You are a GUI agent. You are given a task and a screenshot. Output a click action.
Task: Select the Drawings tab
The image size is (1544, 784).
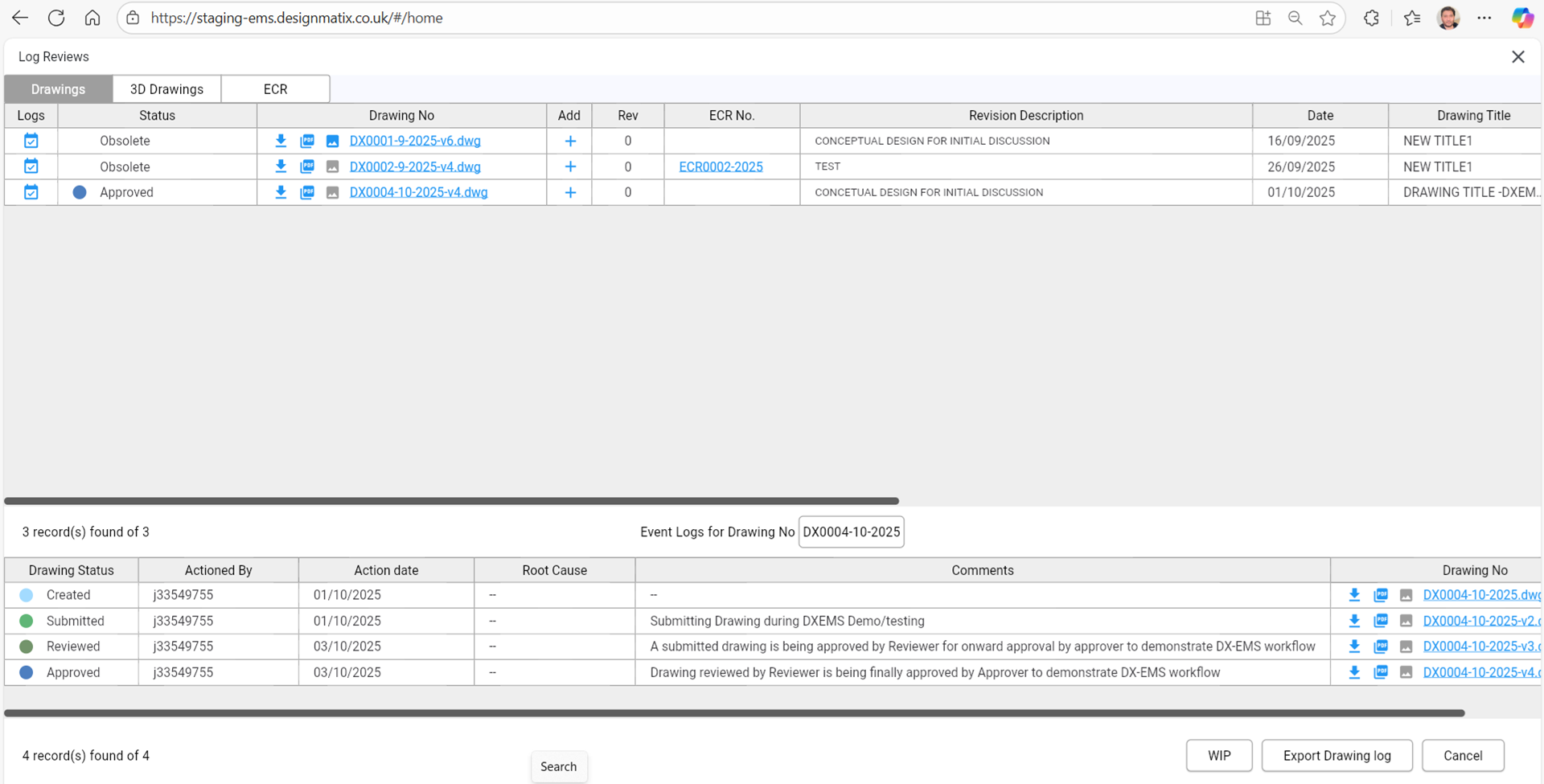(58, 89)
